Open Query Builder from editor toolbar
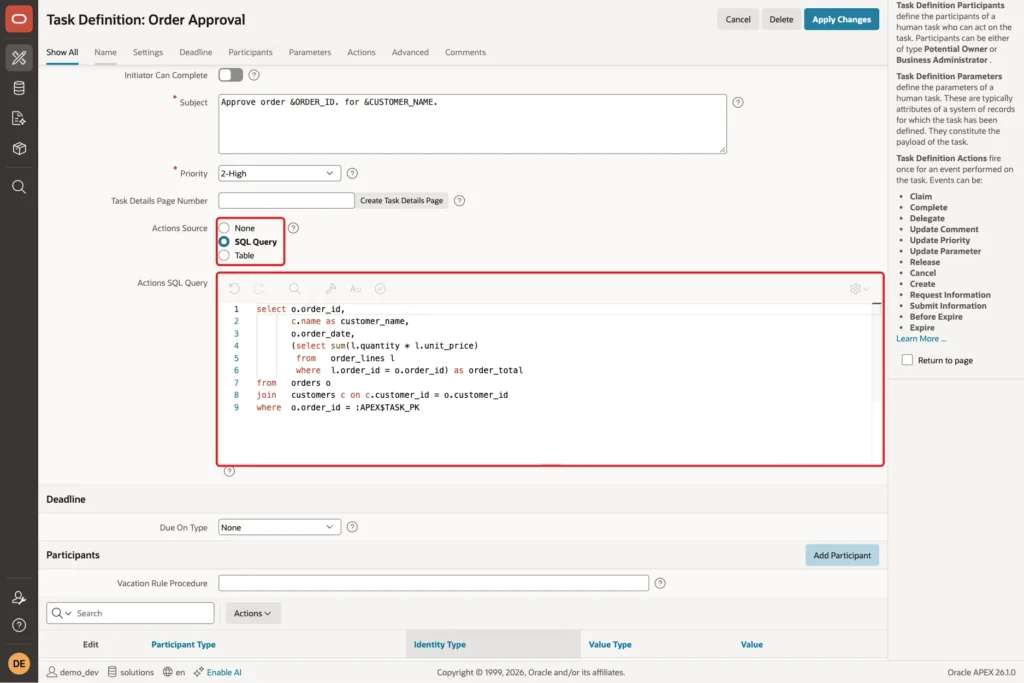This screenshot has height=683, width=1024. coord(330,289)
